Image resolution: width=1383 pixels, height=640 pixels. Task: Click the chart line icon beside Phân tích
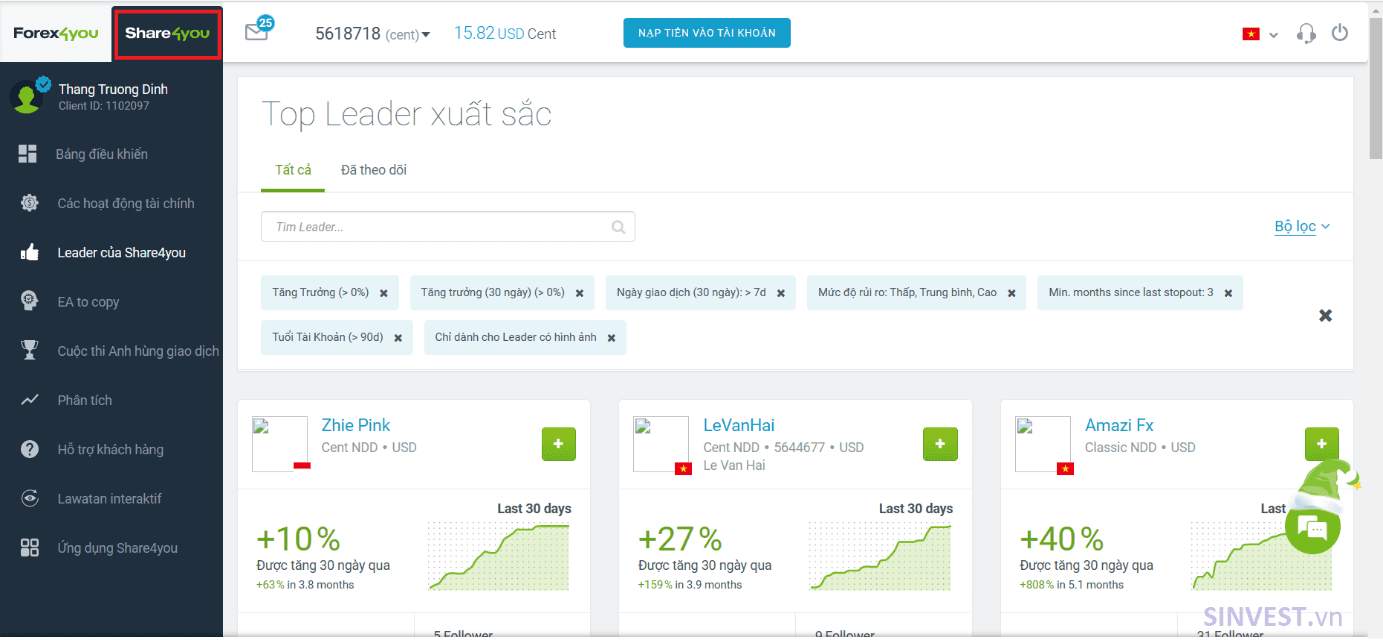coord(29,400)
